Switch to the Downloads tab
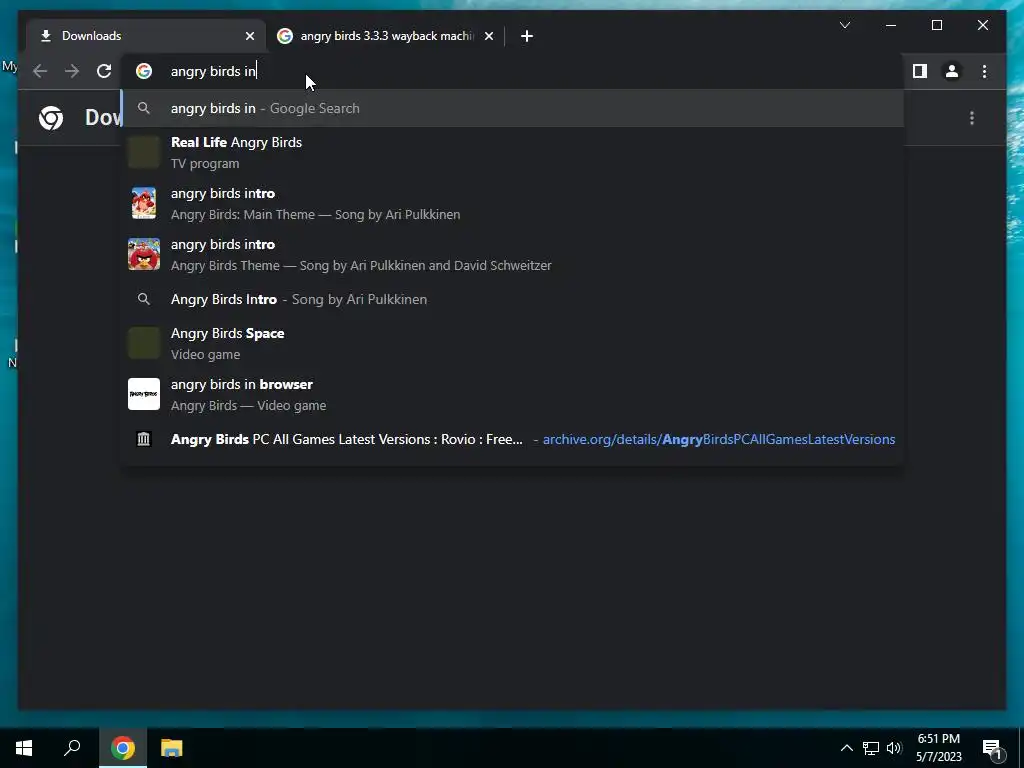Image resolution: width=1024 pixels, height=768 pixels. (146, 36)
